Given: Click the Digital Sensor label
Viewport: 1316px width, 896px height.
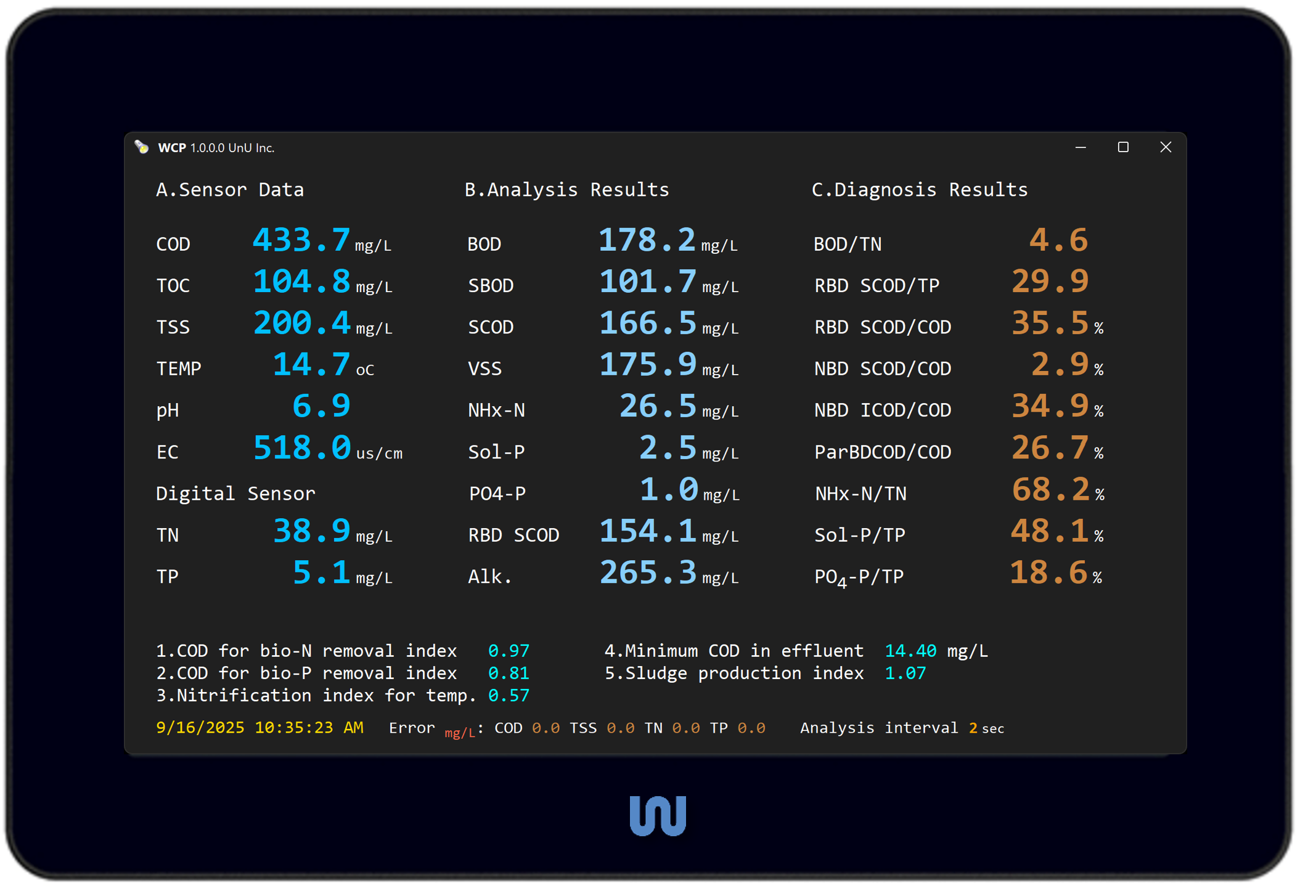Looking at the screenshot, I should pyautogui.click(x=235, y=494).
